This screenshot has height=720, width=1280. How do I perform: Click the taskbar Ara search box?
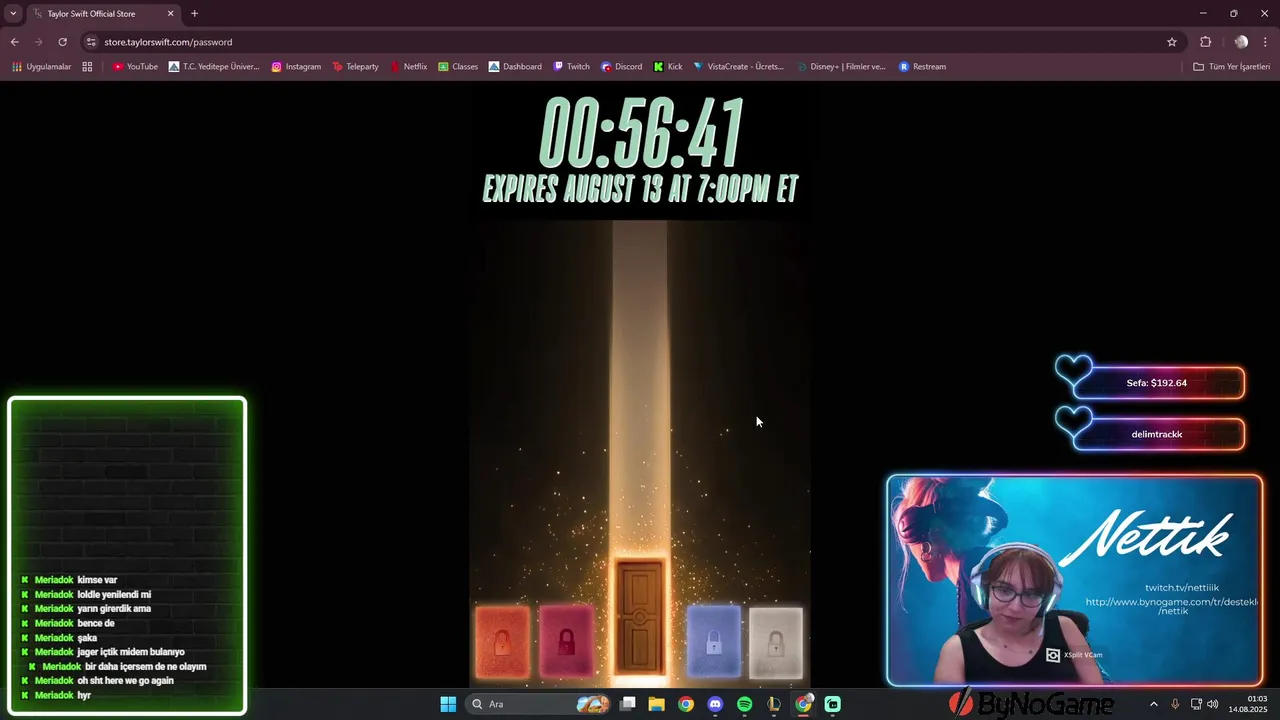pos(539,704)
